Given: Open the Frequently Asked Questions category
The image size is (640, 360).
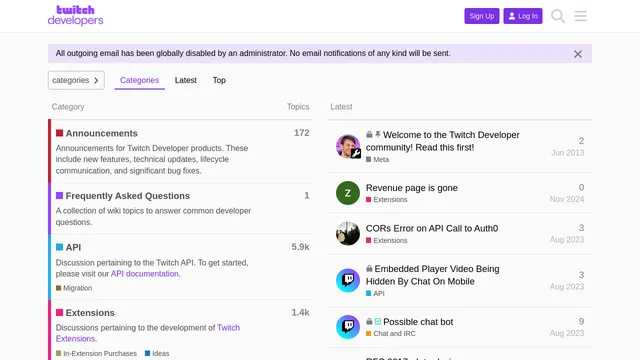Looking at the screenshot, I should 128,196.
